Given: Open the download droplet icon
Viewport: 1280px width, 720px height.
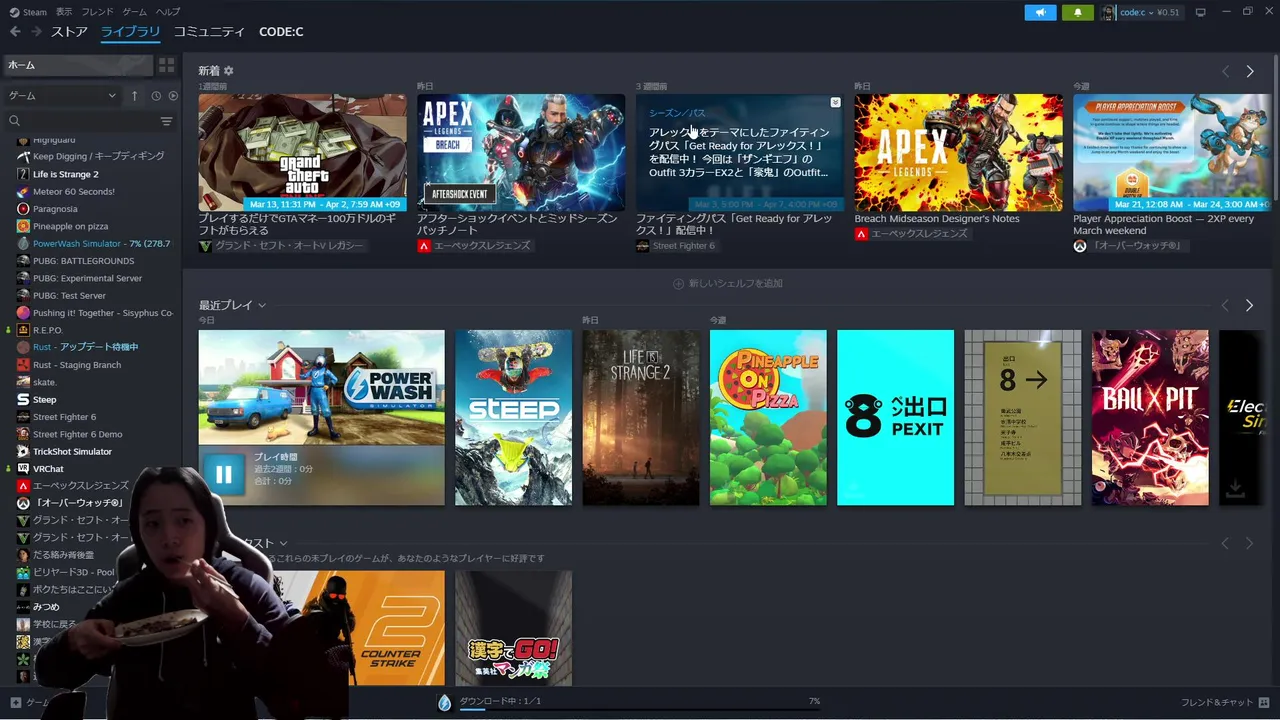Looking at the screenshot, I should (445, 702).
